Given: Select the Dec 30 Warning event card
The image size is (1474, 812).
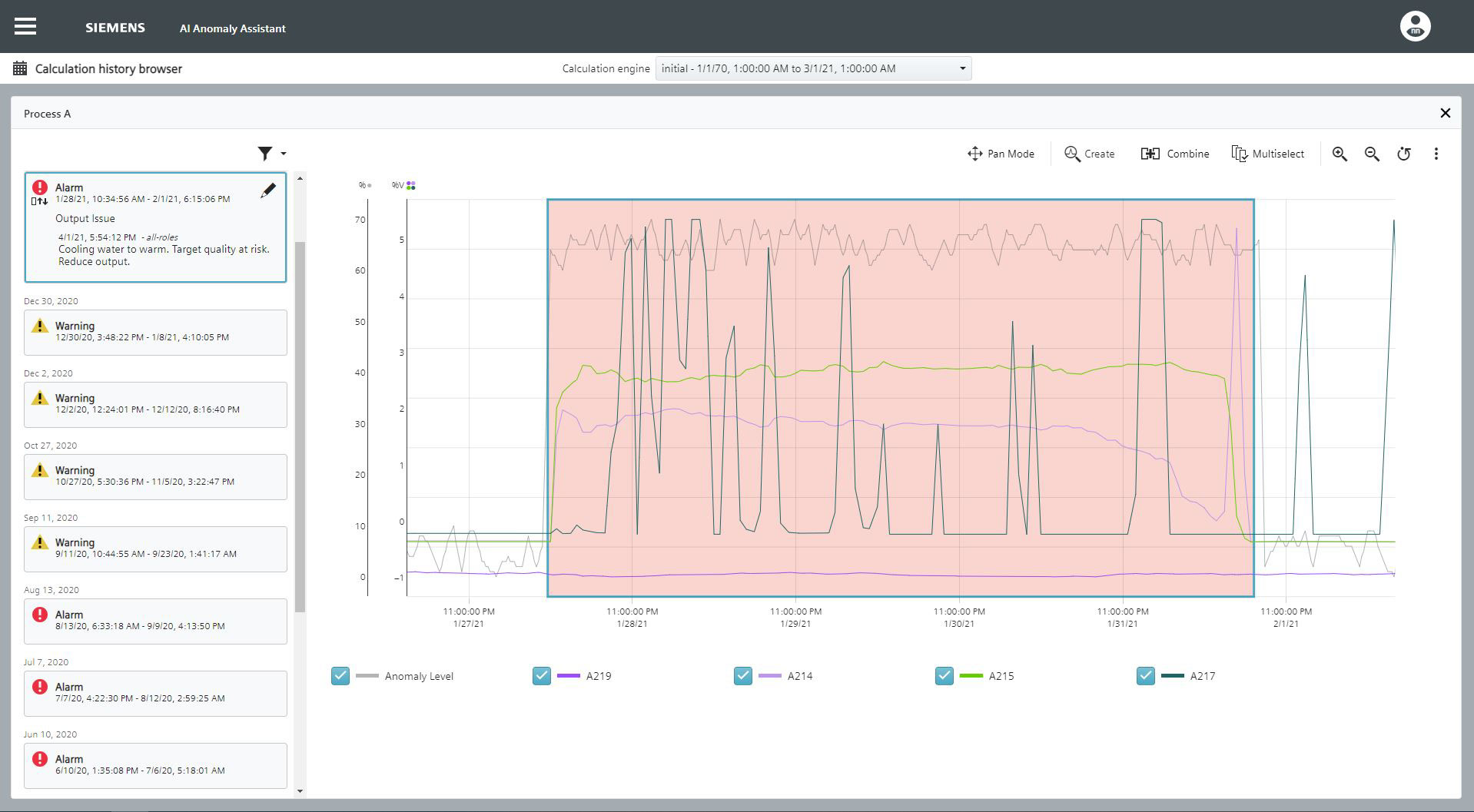Looking at the screenshot, I should [155, 332].
